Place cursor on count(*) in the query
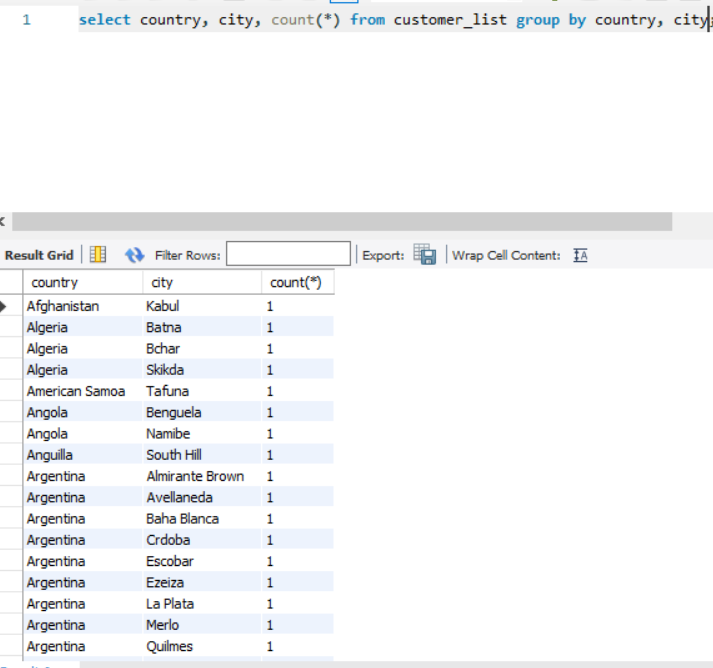 coord(306,20)
